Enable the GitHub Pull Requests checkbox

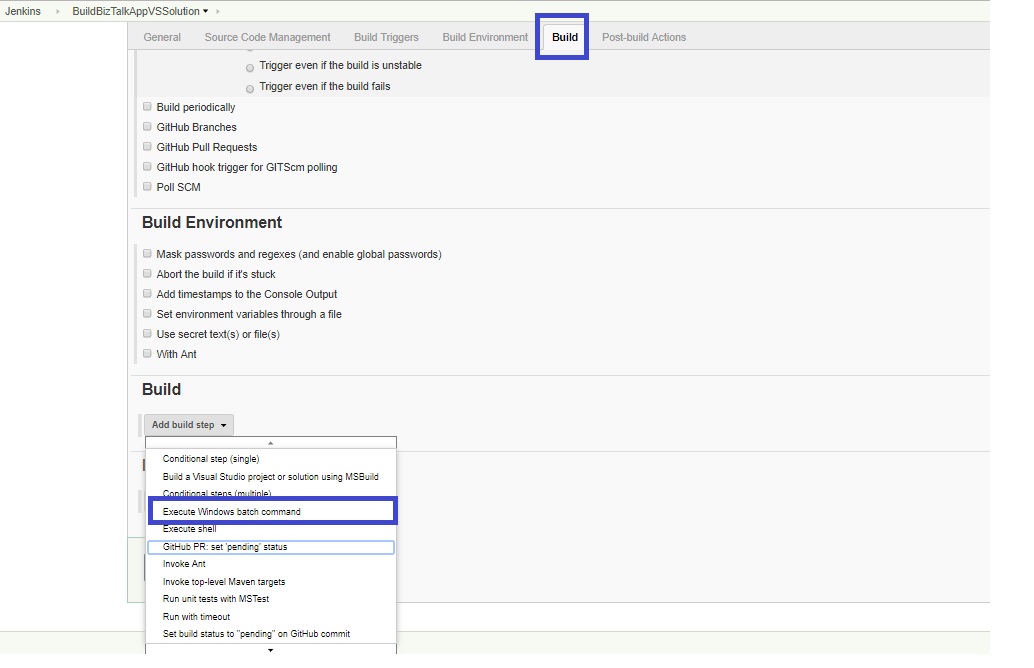[147, 146]
